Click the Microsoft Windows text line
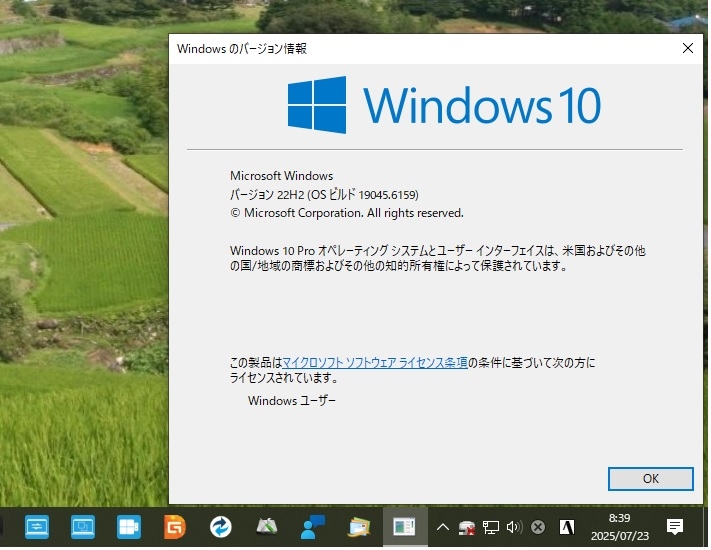This screenshot has height=550, width=711. coord(282,175)
